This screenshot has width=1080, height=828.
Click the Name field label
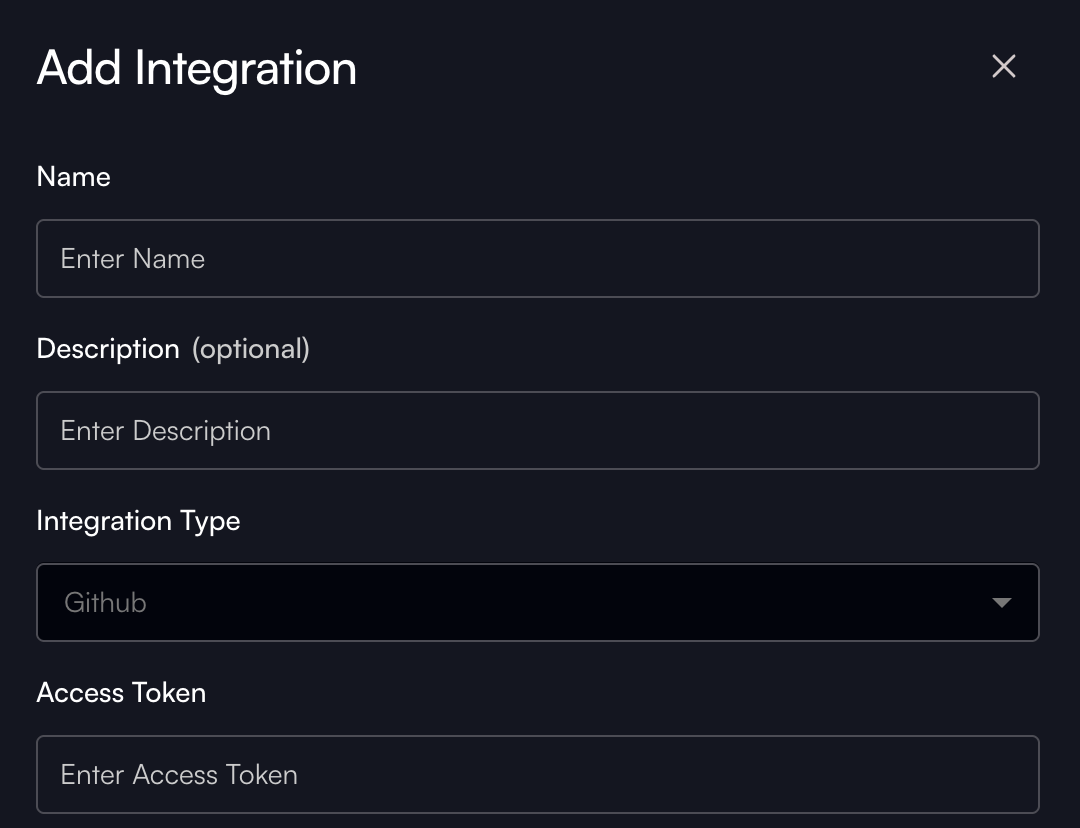73,177
